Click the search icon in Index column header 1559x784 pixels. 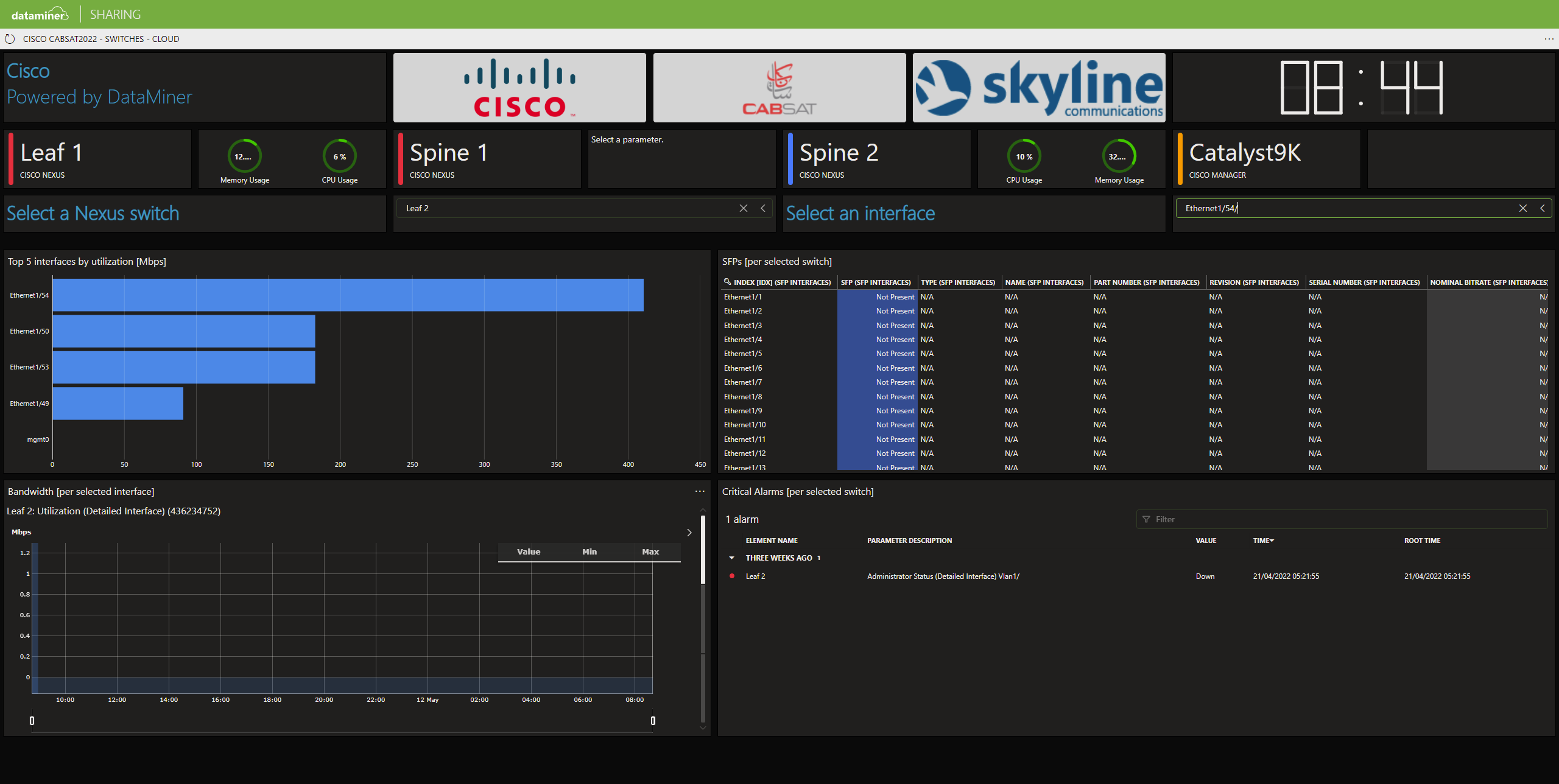(727, 282)
